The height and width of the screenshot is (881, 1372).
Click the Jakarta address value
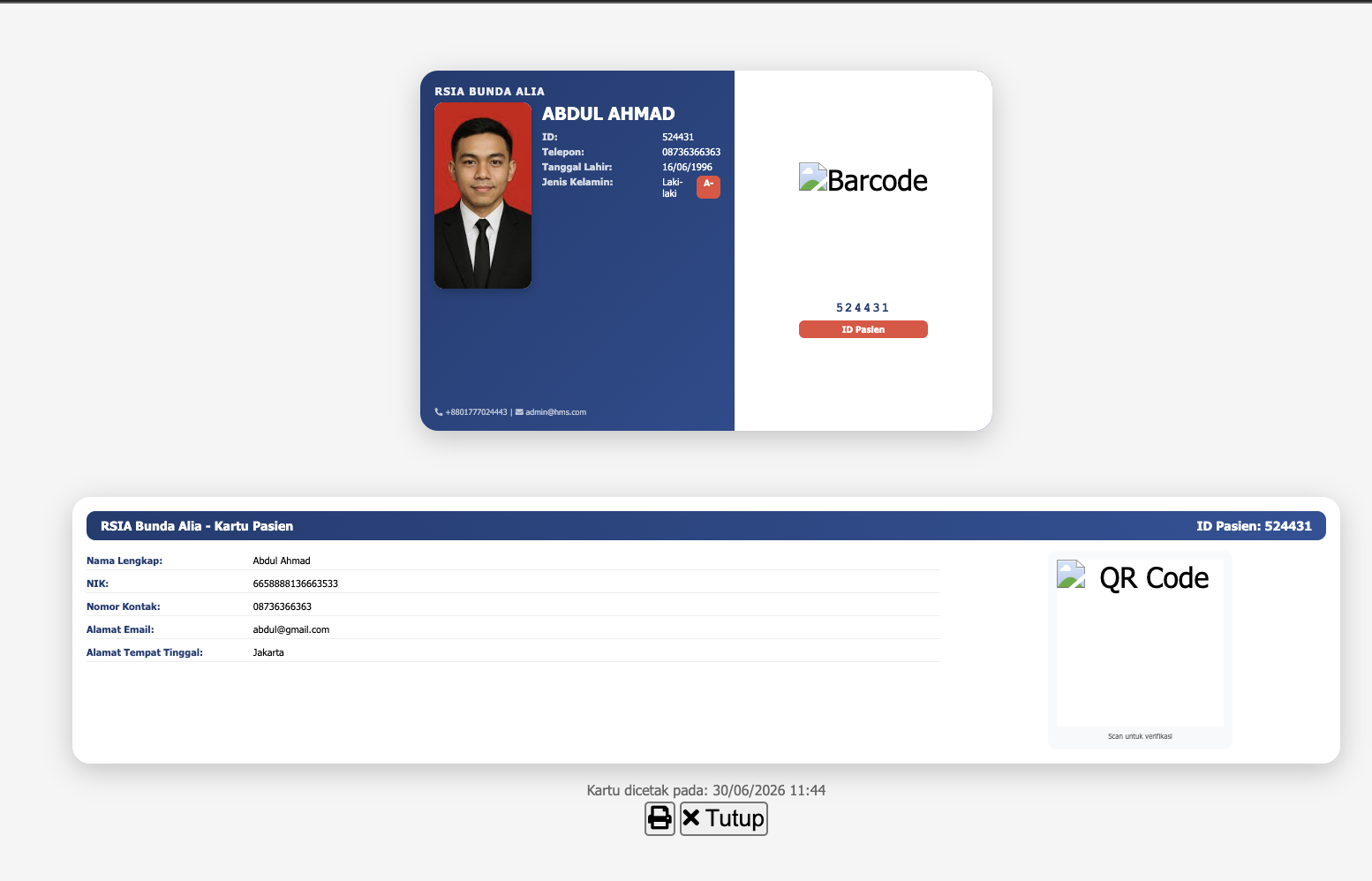pos(268,652)
